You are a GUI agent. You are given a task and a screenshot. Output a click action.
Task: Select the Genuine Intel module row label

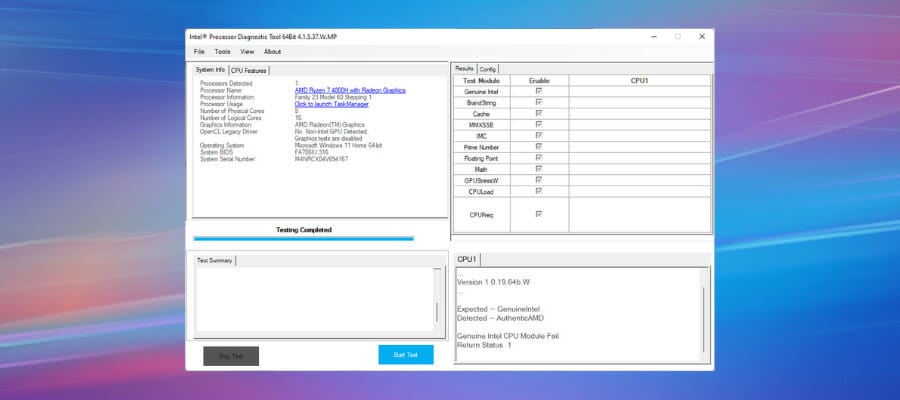pyautogui.click(x=482, y=92)
